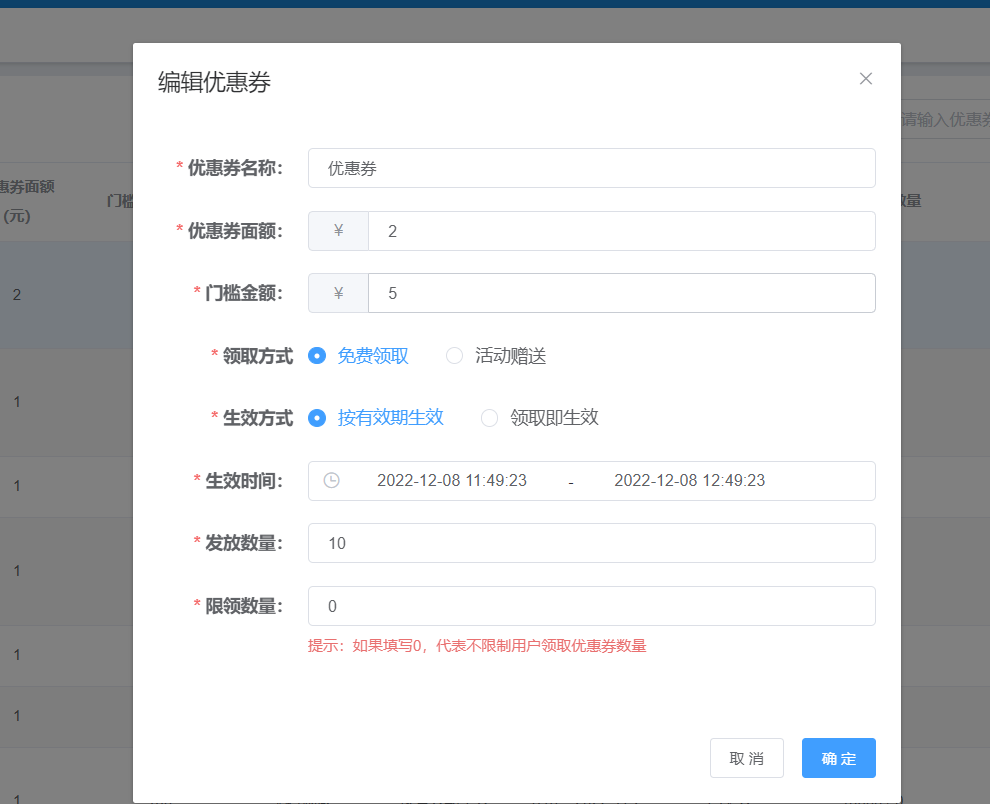Click the 领取即生效 label text
990x804 pixels.
pos(554,418)
